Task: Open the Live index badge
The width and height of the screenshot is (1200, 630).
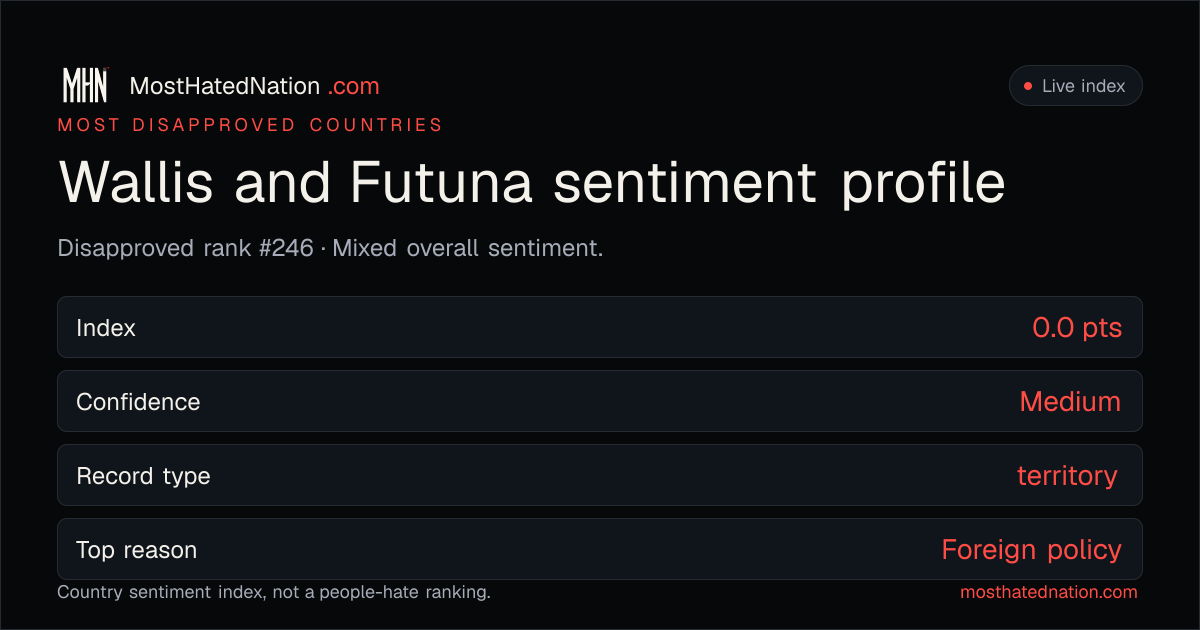Action: 1075,86
